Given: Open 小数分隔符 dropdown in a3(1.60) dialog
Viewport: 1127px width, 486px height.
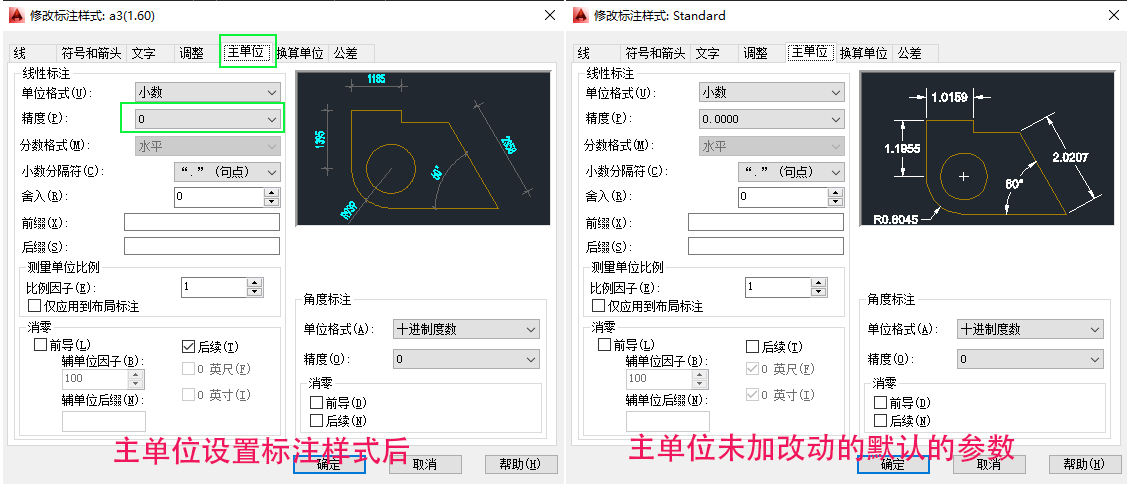Looking at the screenshot, I should point(227,172).
